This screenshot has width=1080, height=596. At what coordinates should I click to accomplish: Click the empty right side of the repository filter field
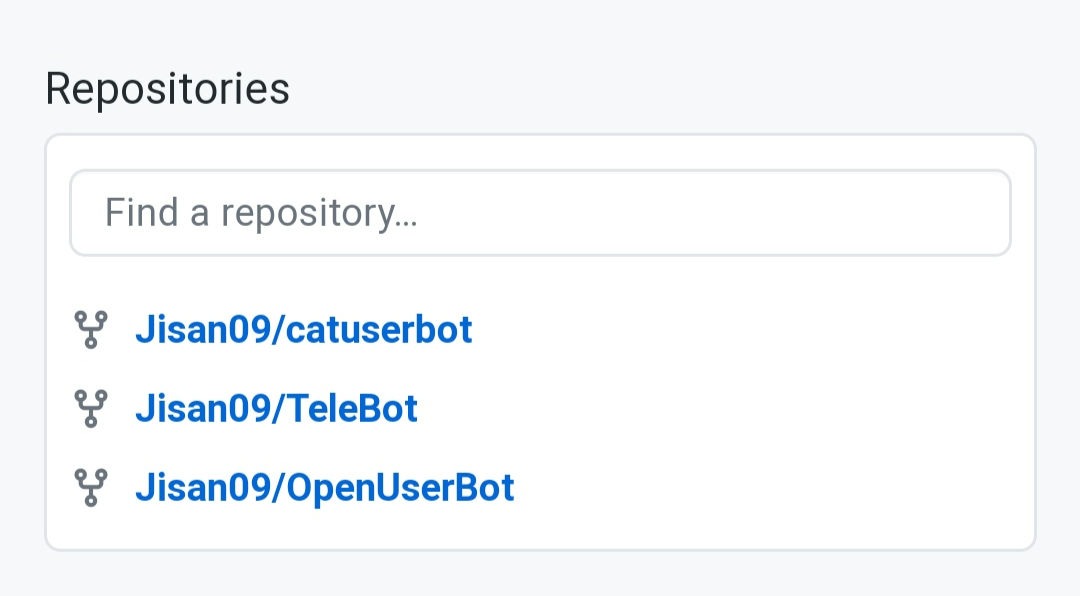(850, 213)
